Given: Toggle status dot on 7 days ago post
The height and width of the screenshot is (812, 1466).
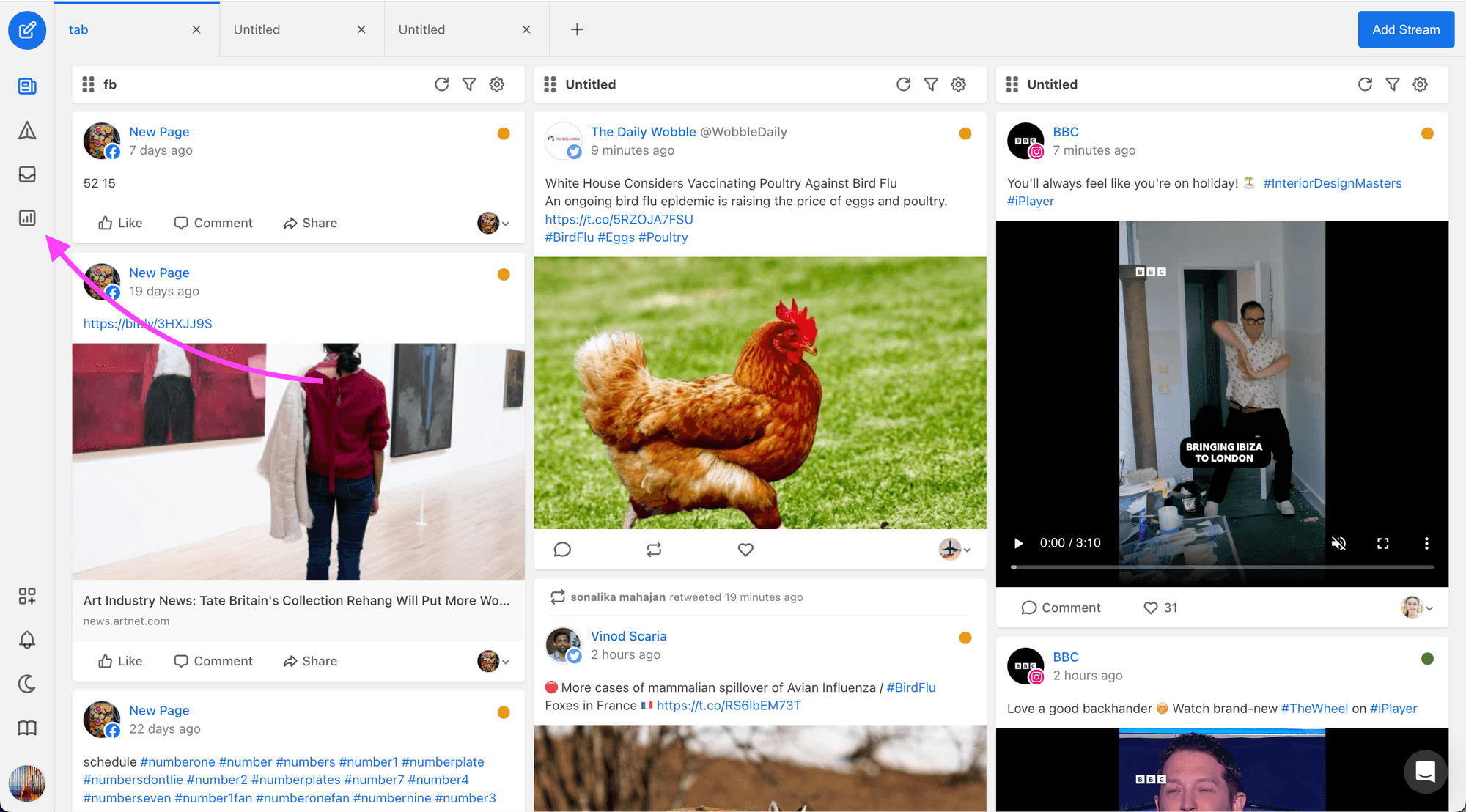Looking at the screenshot, I should point(504,133).
